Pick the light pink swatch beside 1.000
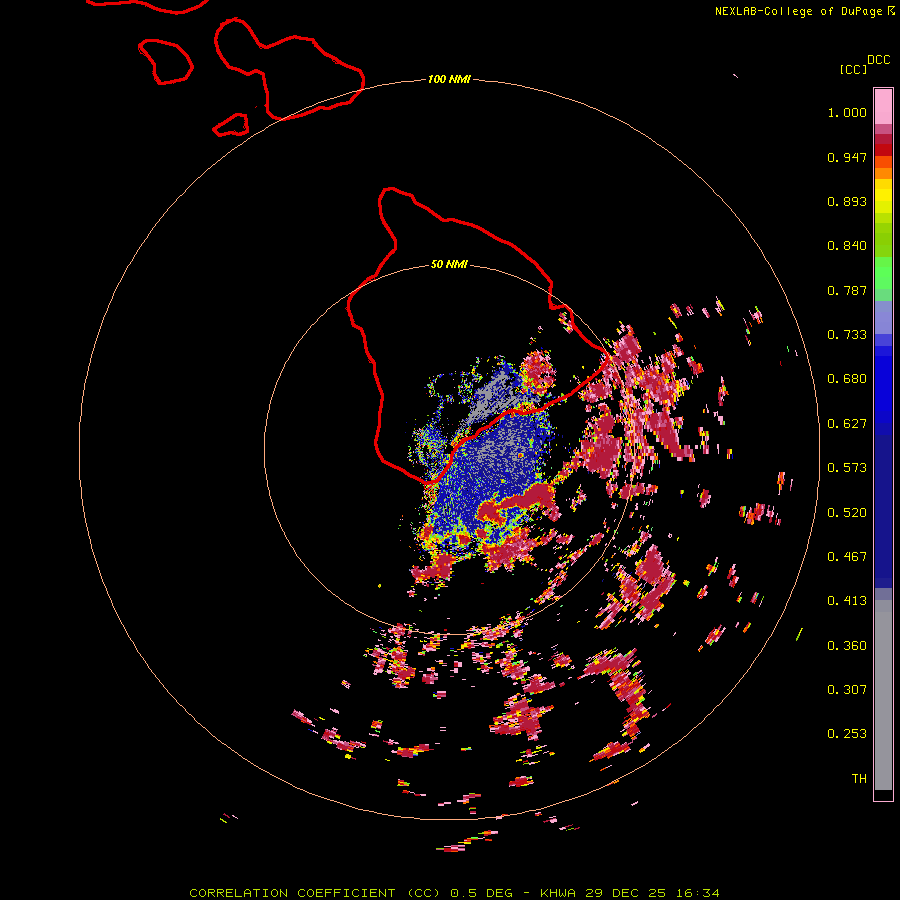The image size is (900, 900). click(x=883, y=107)
